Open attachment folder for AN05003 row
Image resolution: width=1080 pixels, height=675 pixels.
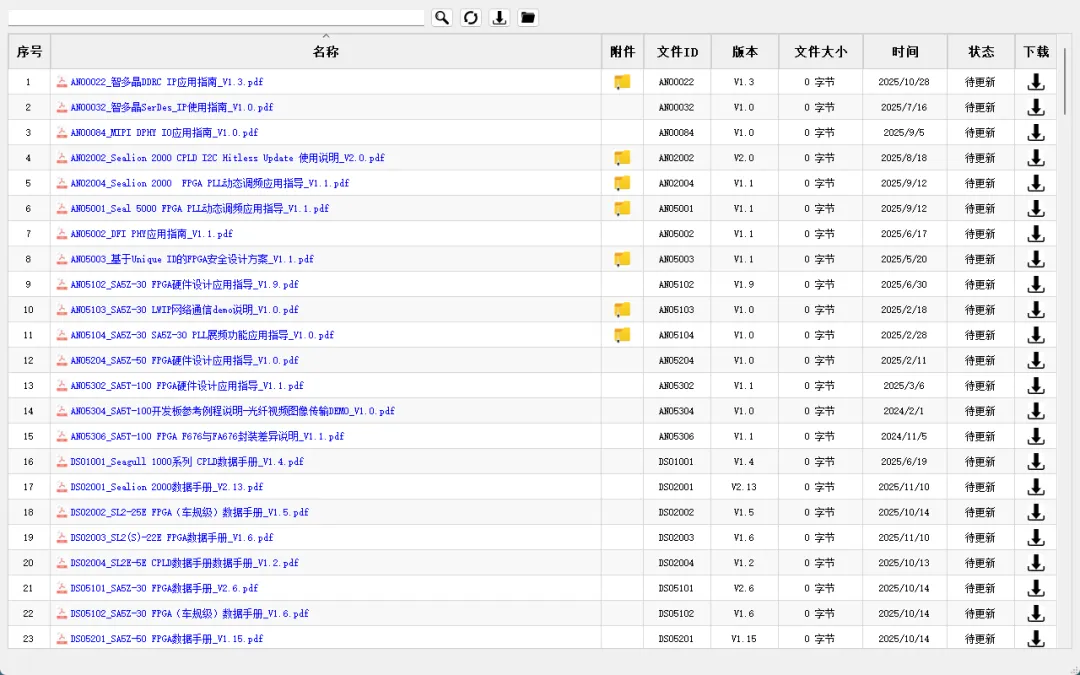click(622, 259)
